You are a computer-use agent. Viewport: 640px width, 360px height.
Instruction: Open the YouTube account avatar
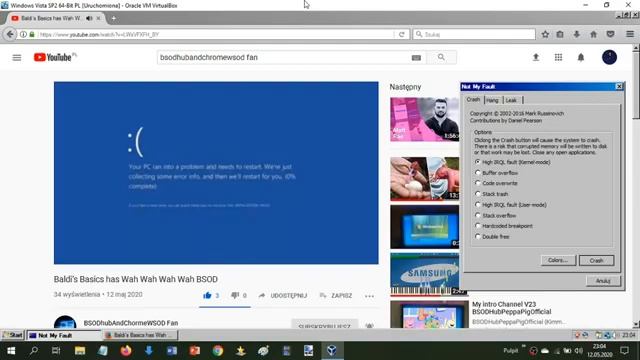pyautogui.click(x=609, y=57)
